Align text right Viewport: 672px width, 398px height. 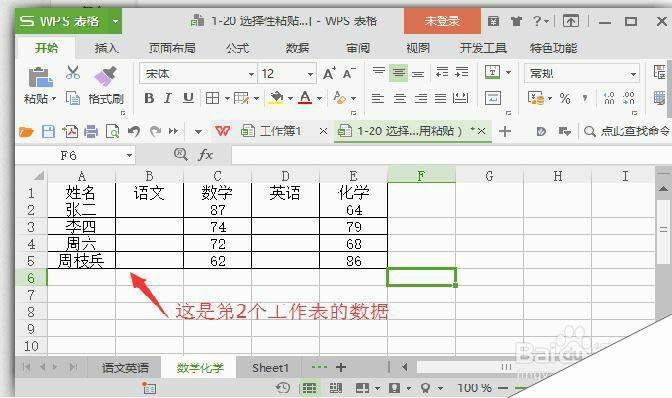point(421,99)
